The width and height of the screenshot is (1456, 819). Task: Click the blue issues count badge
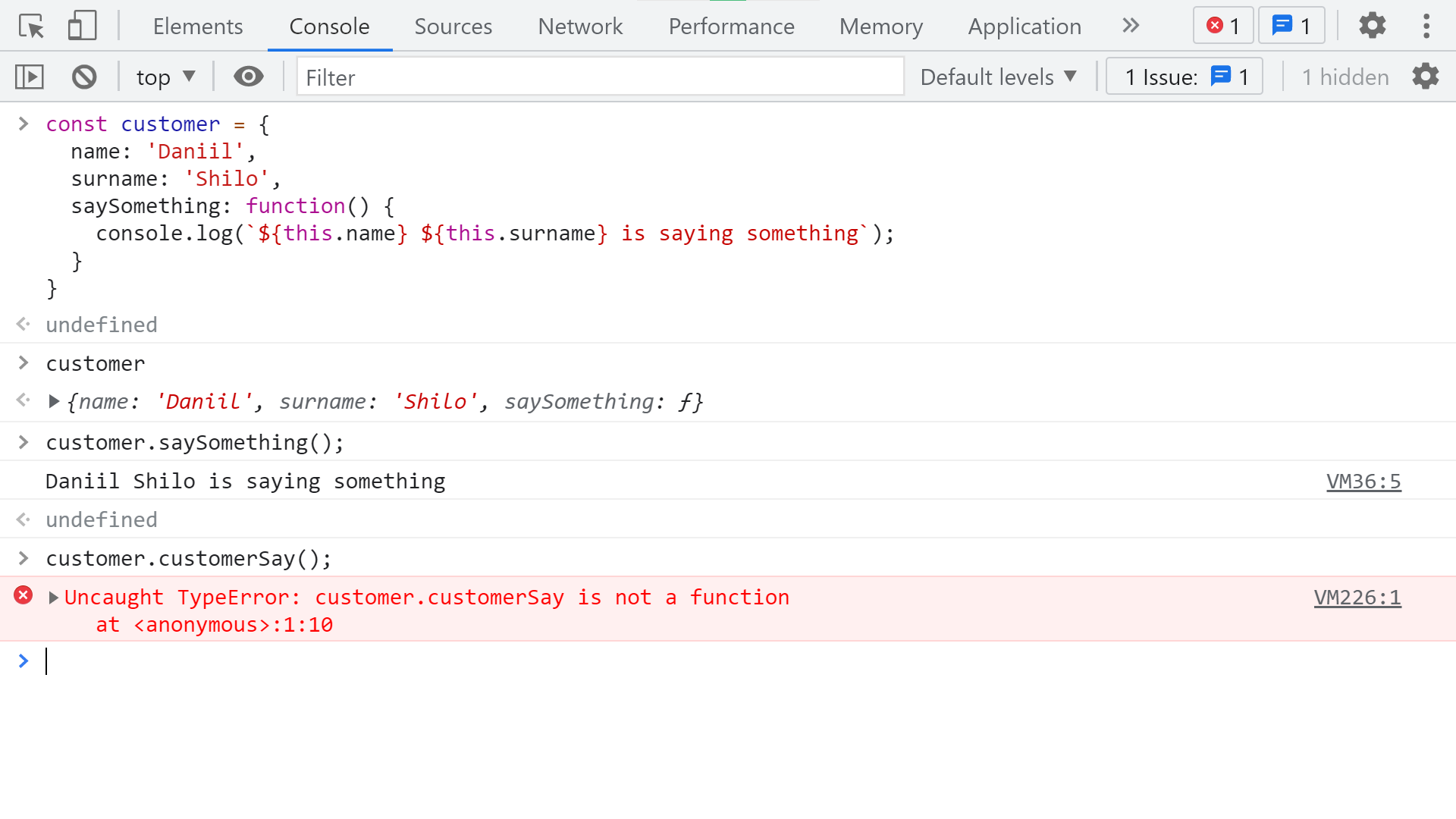click(1291, 26)
